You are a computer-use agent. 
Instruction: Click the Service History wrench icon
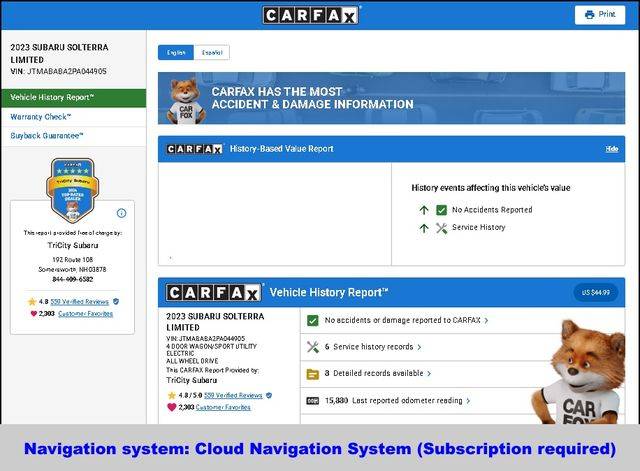coord(441,228)
